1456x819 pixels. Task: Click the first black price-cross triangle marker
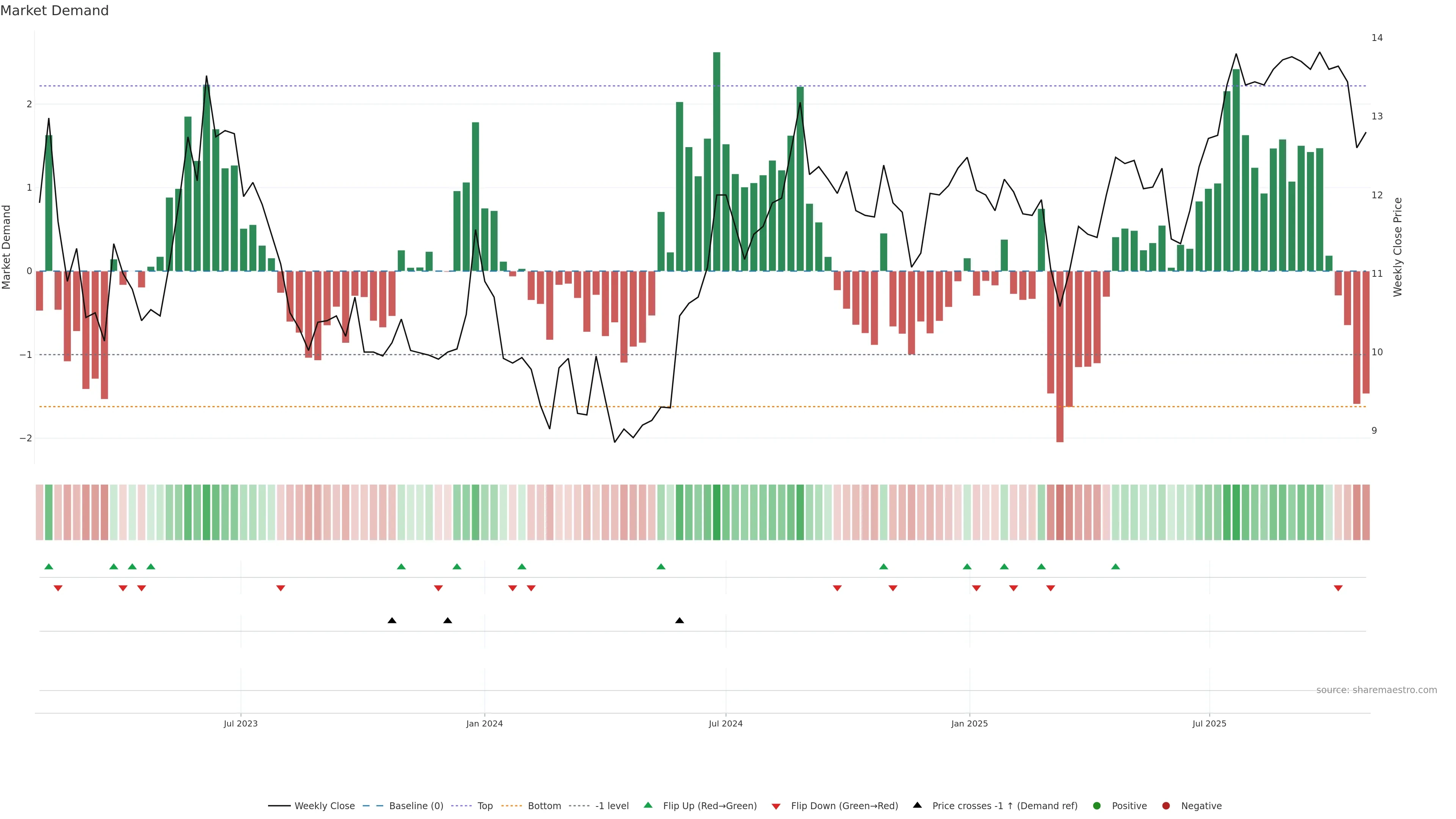(x=392, y=621)
